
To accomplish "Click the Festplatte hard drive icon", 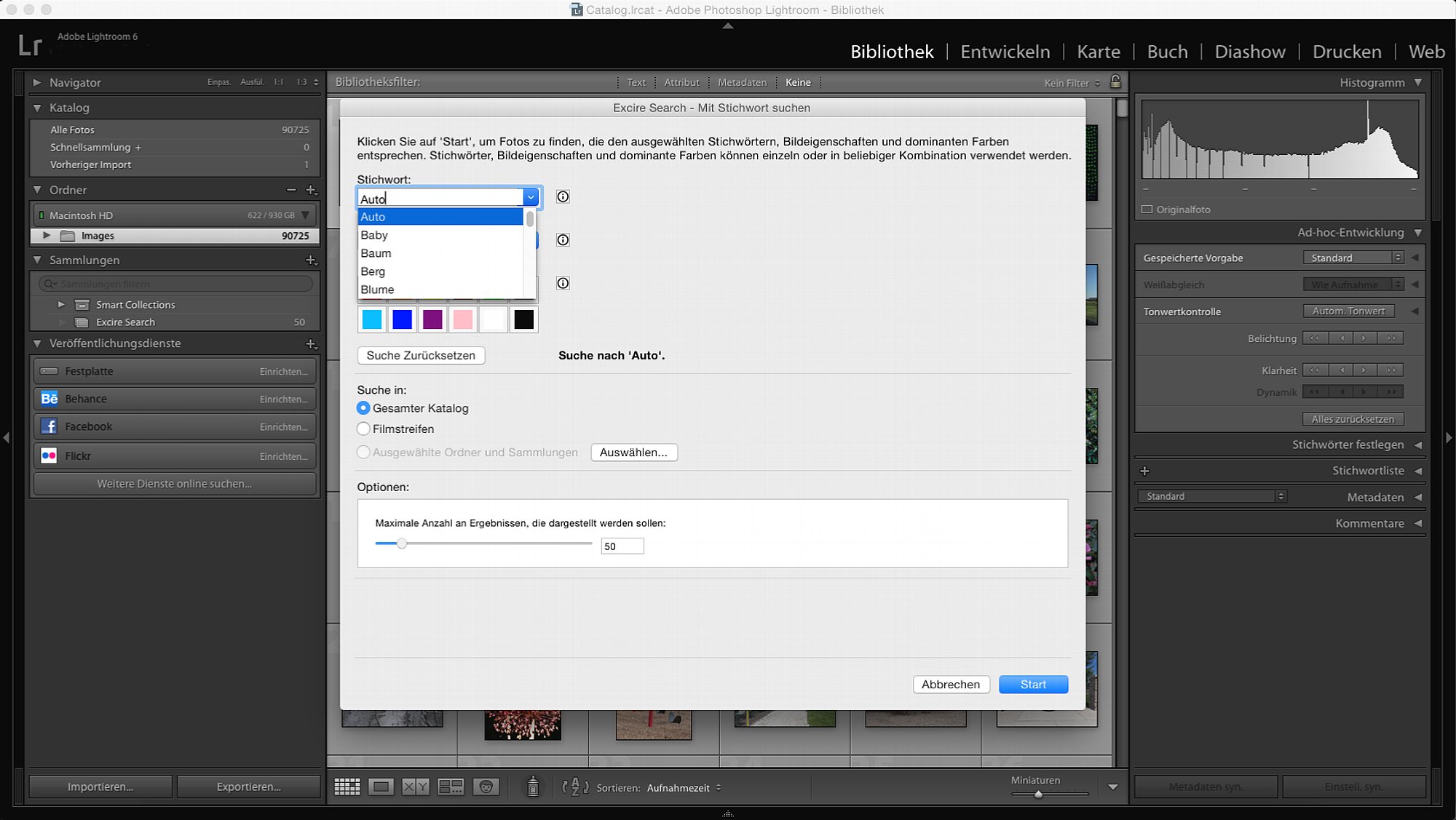I will (49, 371).
